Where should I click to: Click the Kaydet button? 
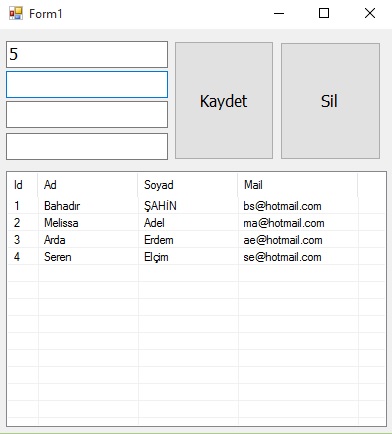click(224, 100)
